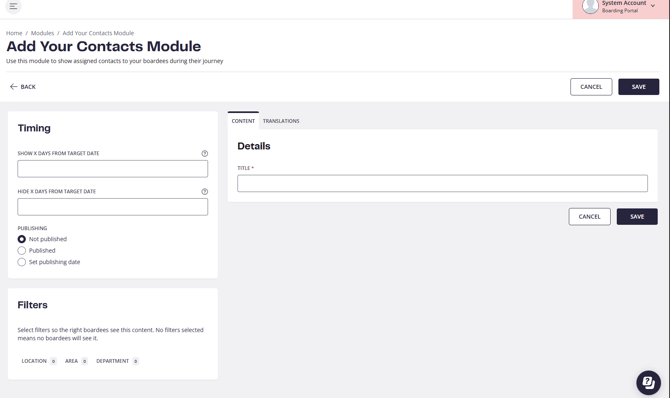This screenshot has width=670, height=398.
Task: Show help for Show X Days field
Action: (205, 153)
